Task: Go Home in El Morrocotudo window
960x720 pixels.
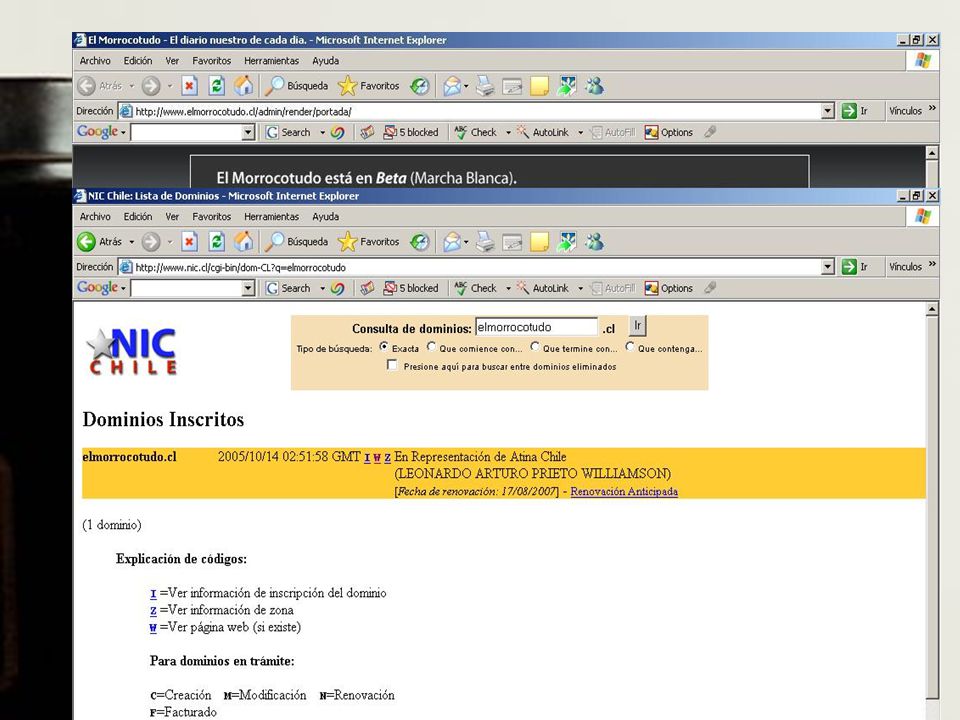Action: point(244,86)
